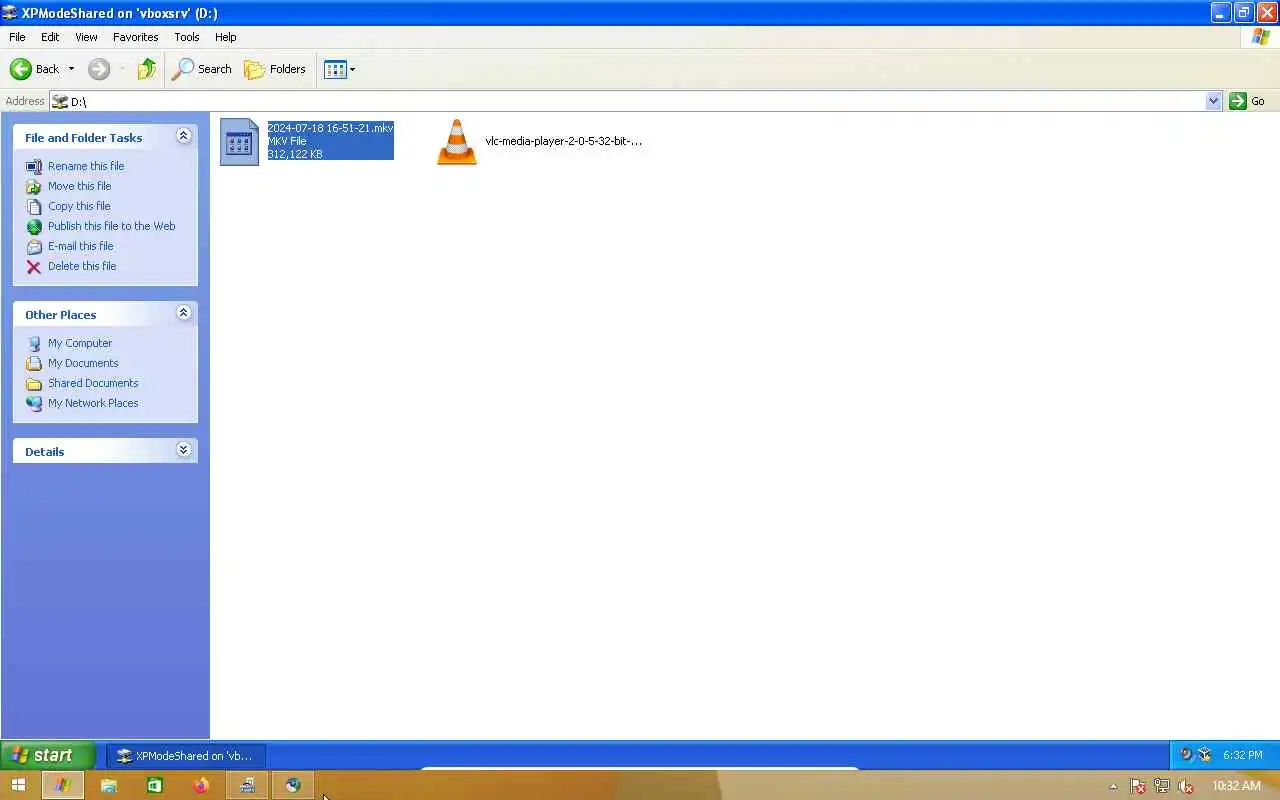Click the XP Start button

(47, 755)
